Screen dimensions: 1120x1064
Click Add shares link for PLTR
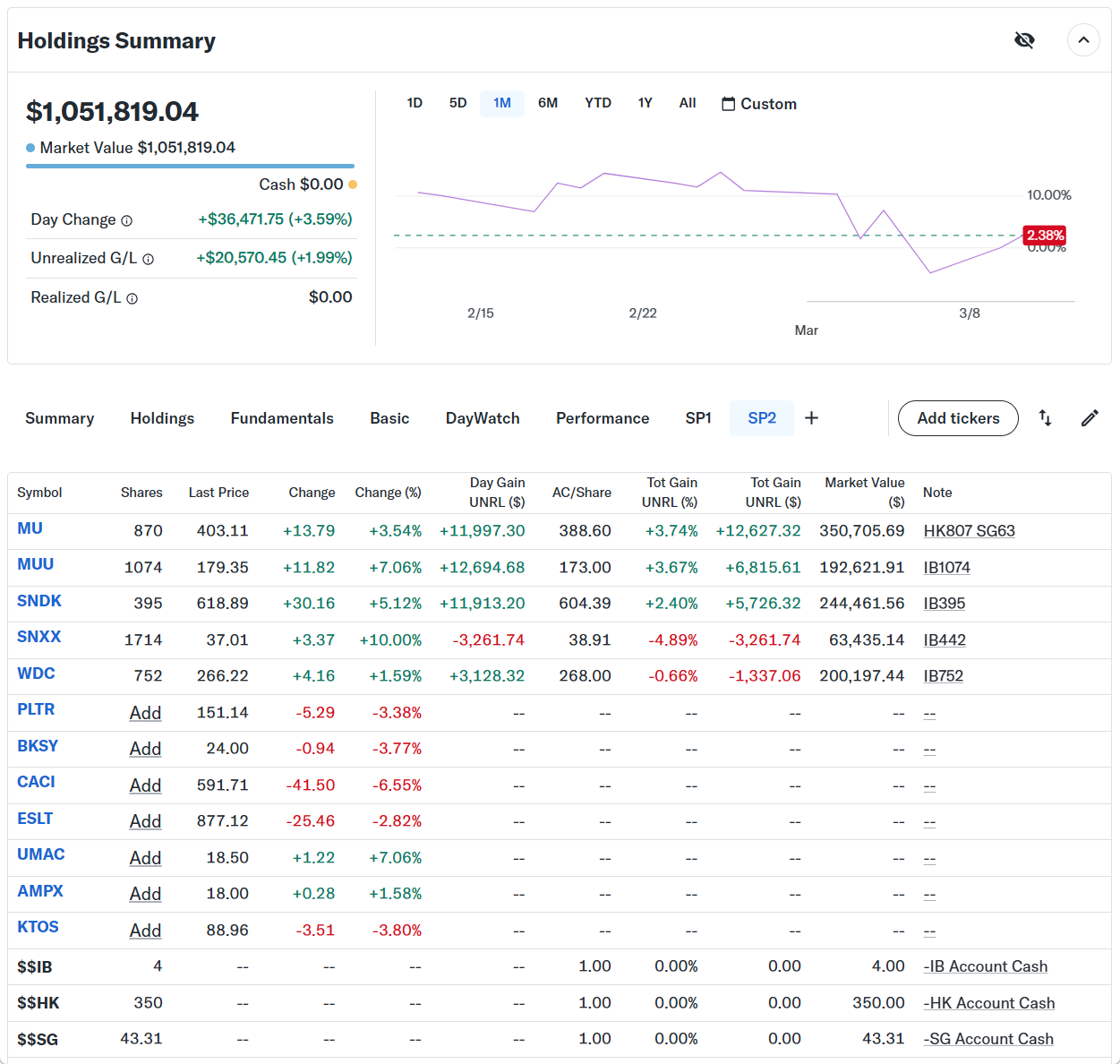(145, 713)
